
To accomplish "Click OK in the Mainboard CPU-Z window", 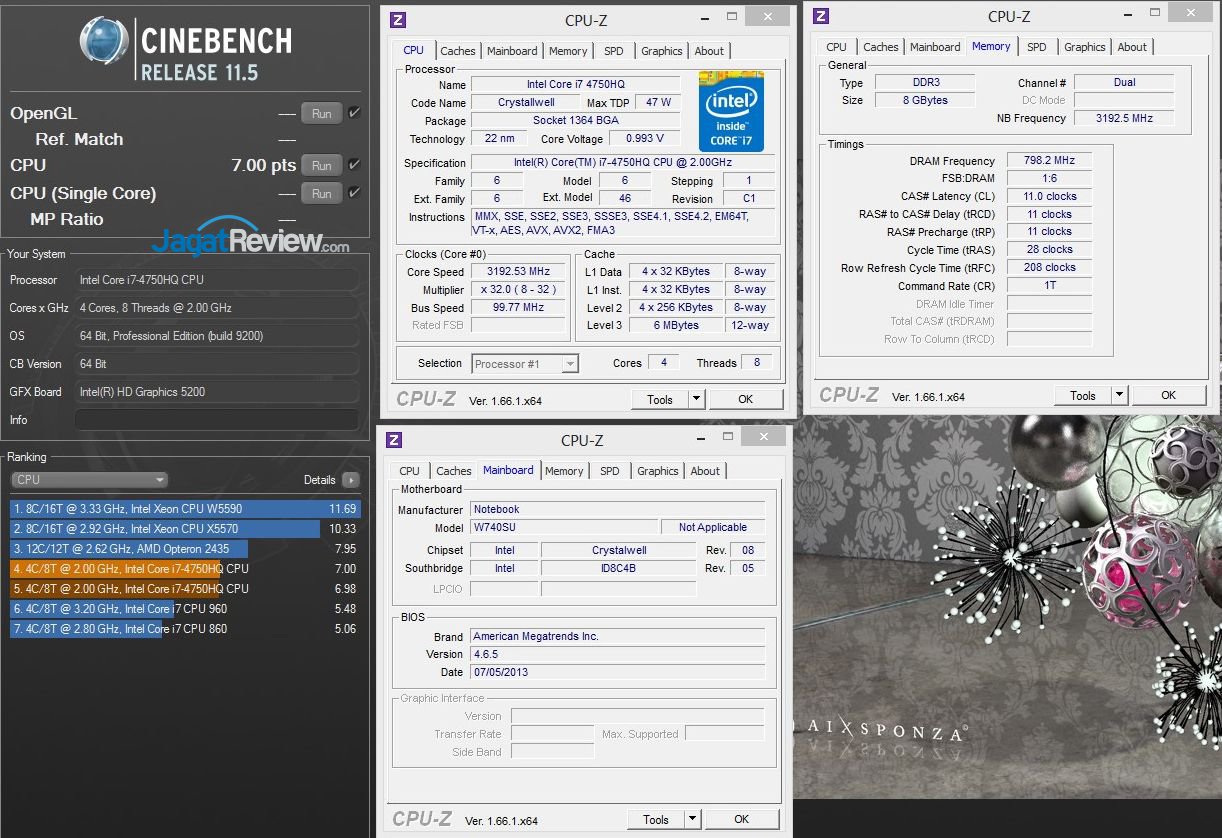I will pyautogui.click(x=741, y=819).
